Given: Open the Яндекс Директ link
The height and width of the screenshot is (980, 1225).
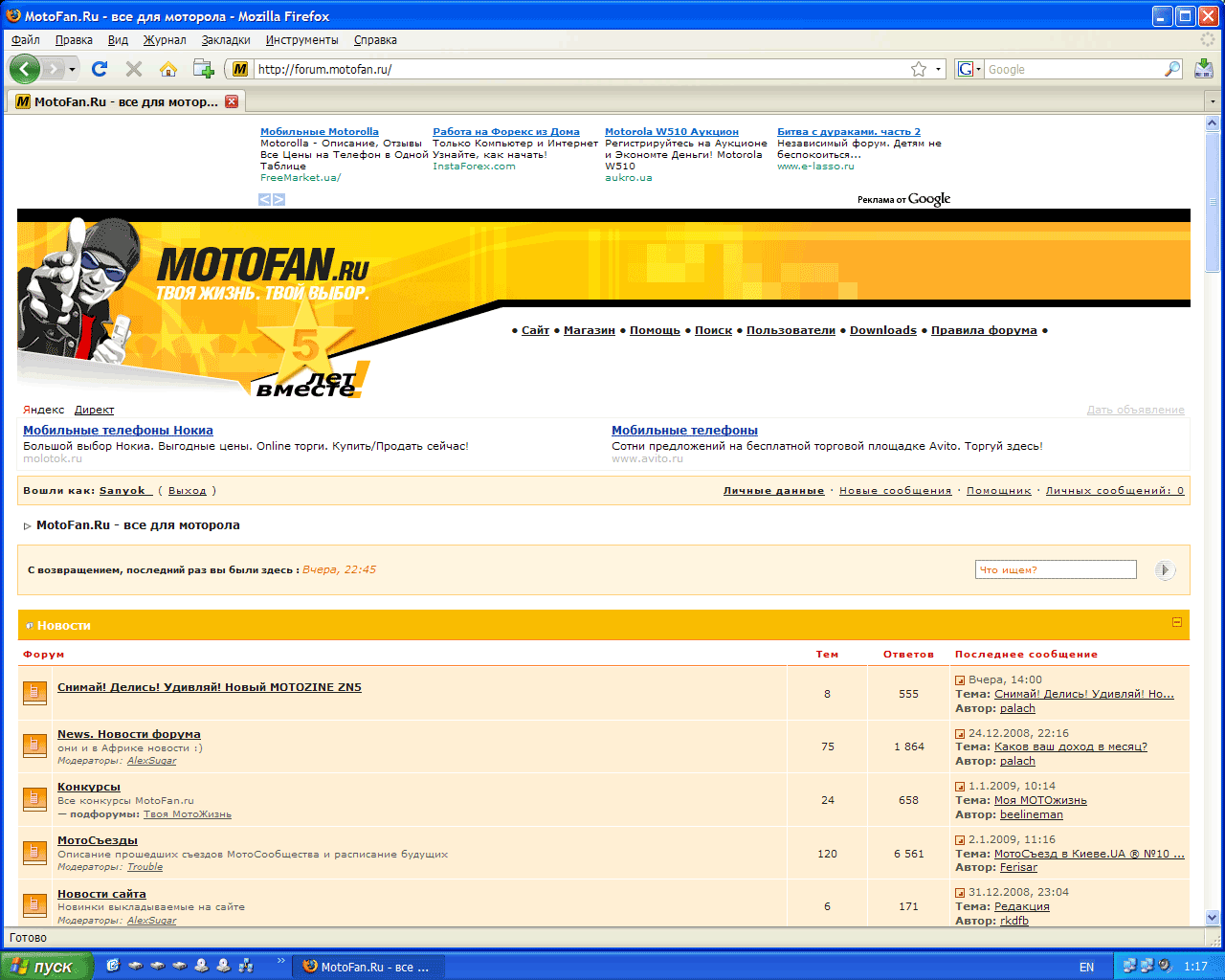Looking at the screenshot, I should 94,410.
